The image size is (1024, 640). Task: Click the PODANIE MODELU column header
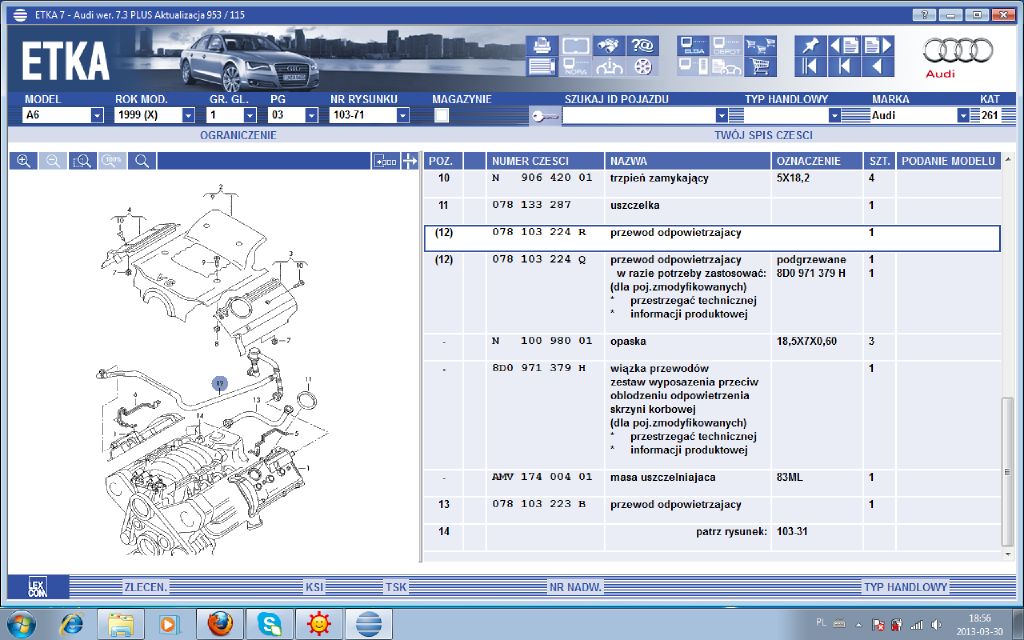click(948, 161)
